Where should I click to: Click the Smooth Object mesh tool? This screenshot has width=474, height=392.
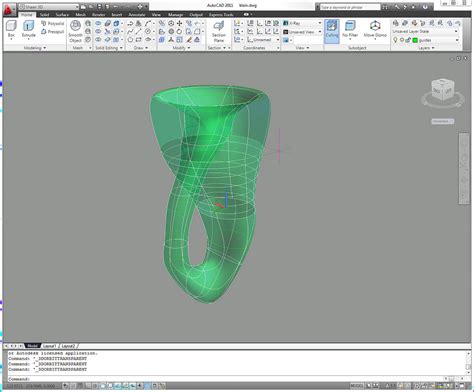pyautogui.click(x=75, y=31)
